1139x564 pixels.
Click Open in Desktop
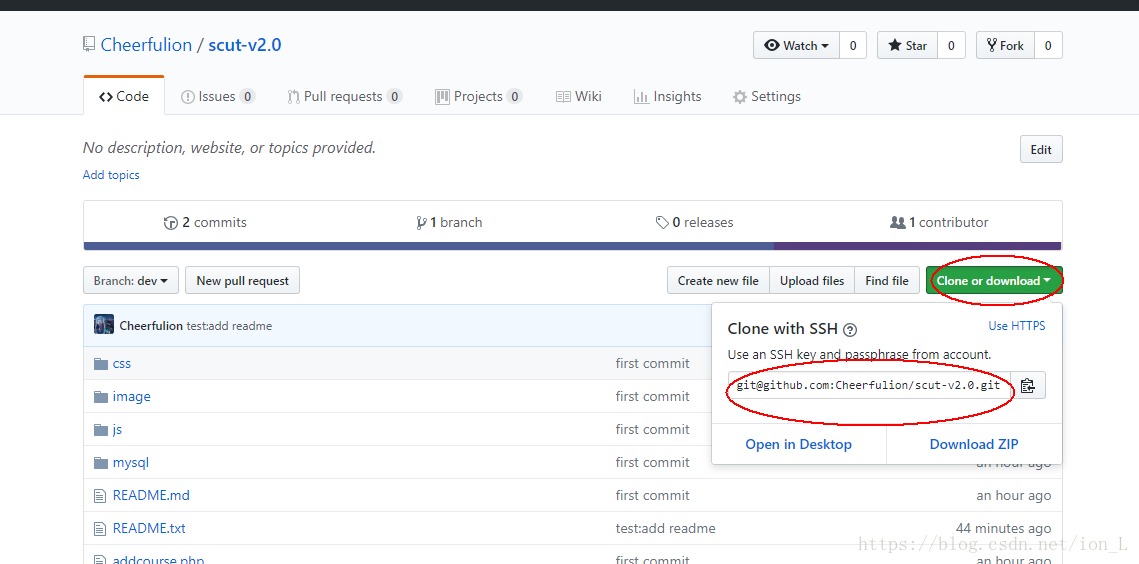pyautogui.click(x=798, y=444)
